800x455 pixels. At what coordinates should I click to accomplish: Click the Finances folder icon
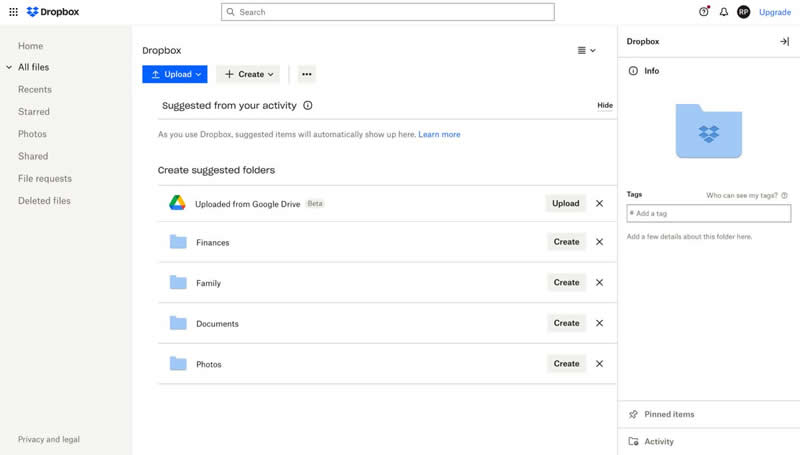(178, 242)
